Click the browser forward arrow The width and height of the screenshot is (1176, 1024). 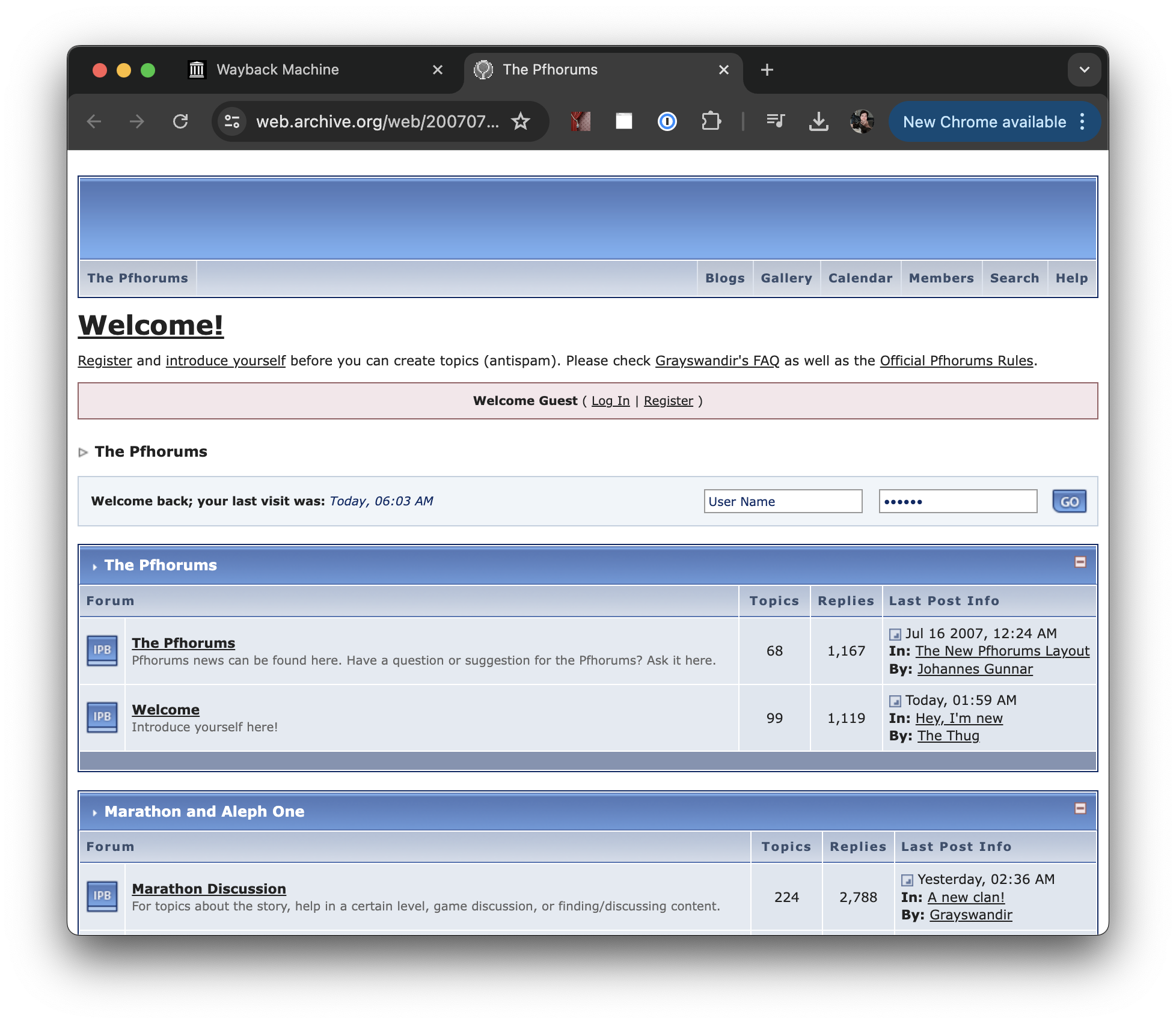137,122
